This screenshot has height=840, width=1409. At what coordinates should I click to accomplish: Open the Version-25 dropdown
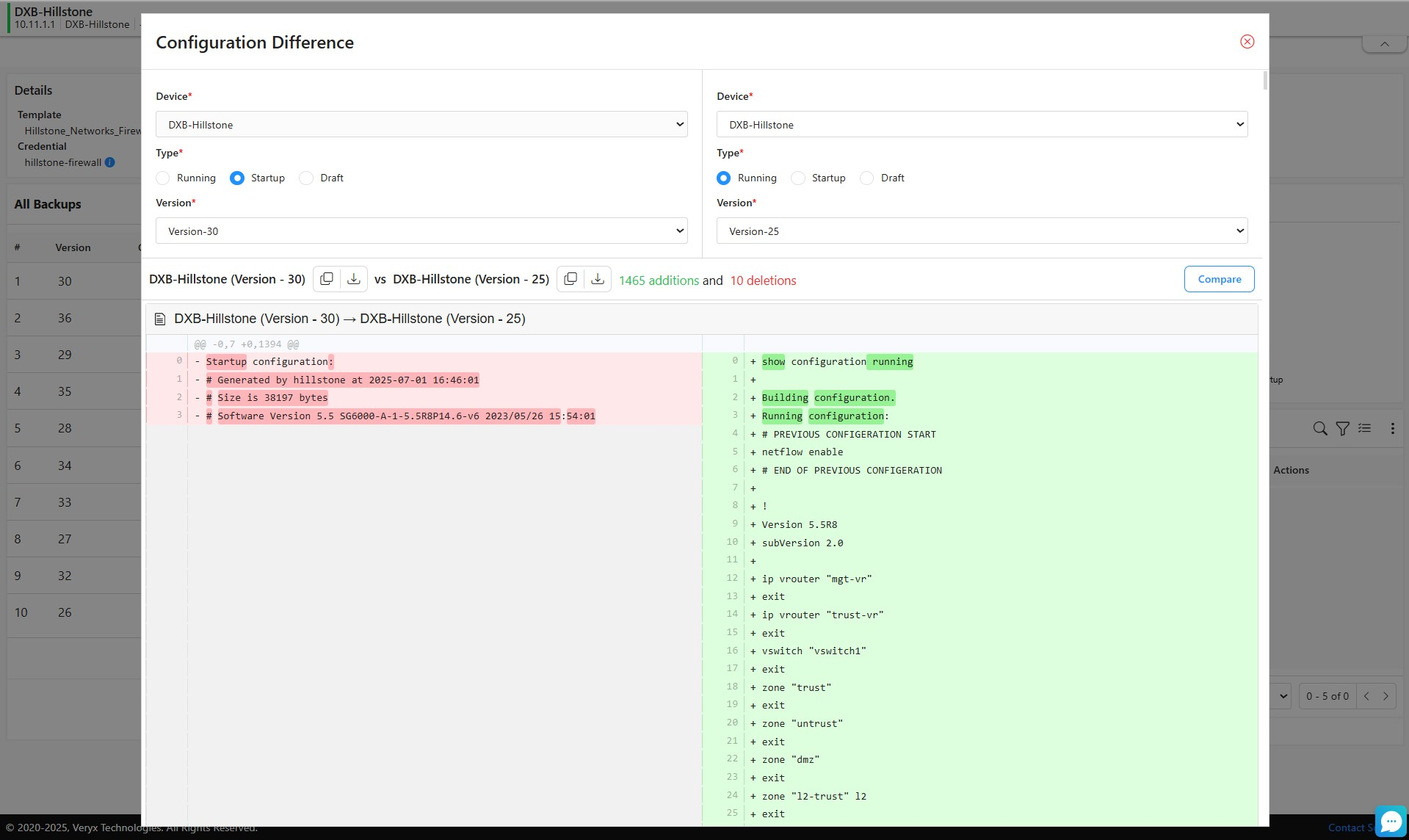tap(982, 231)
